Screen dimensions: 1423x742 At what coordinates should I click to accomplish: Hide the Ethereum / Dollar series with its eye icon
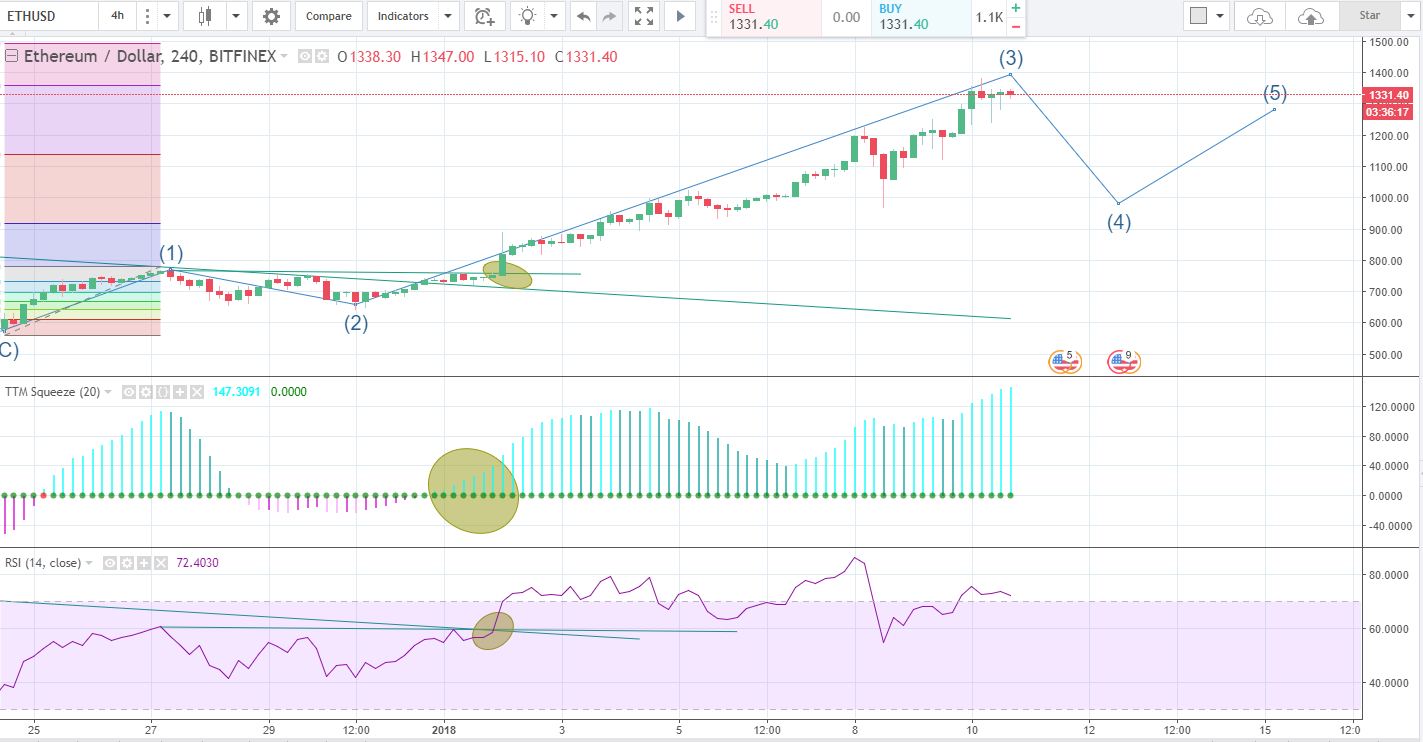(303, 57)
